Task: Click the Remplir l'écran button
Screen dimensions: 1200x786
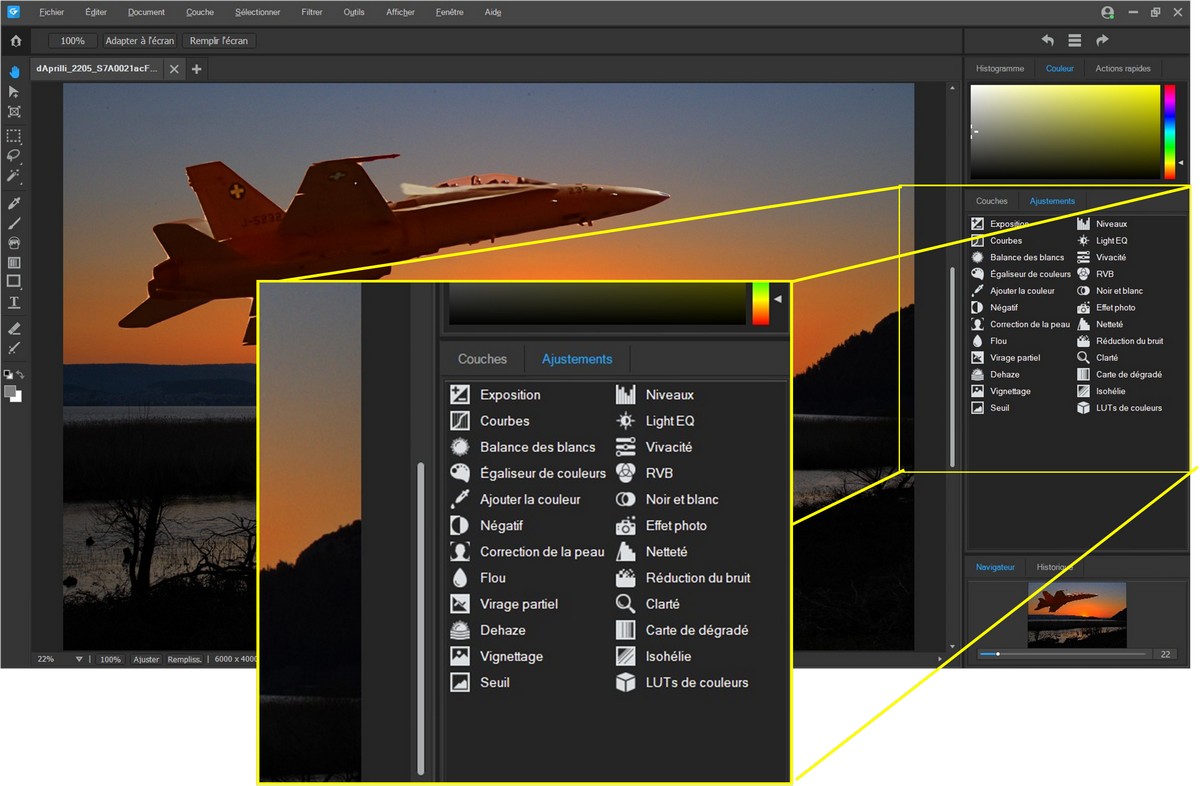Action: tap(219, 41)
